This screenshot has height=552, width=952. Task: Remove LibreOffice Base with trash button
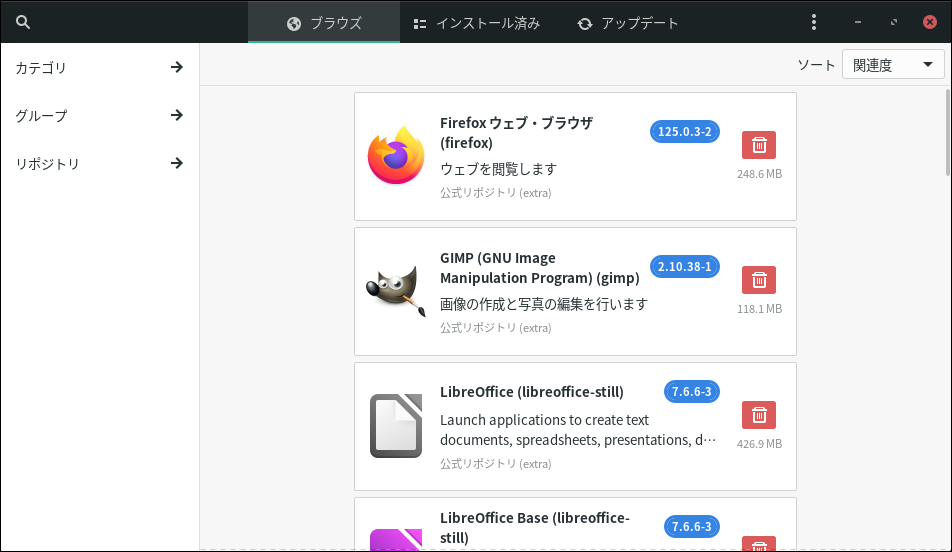tap(759, 544)
